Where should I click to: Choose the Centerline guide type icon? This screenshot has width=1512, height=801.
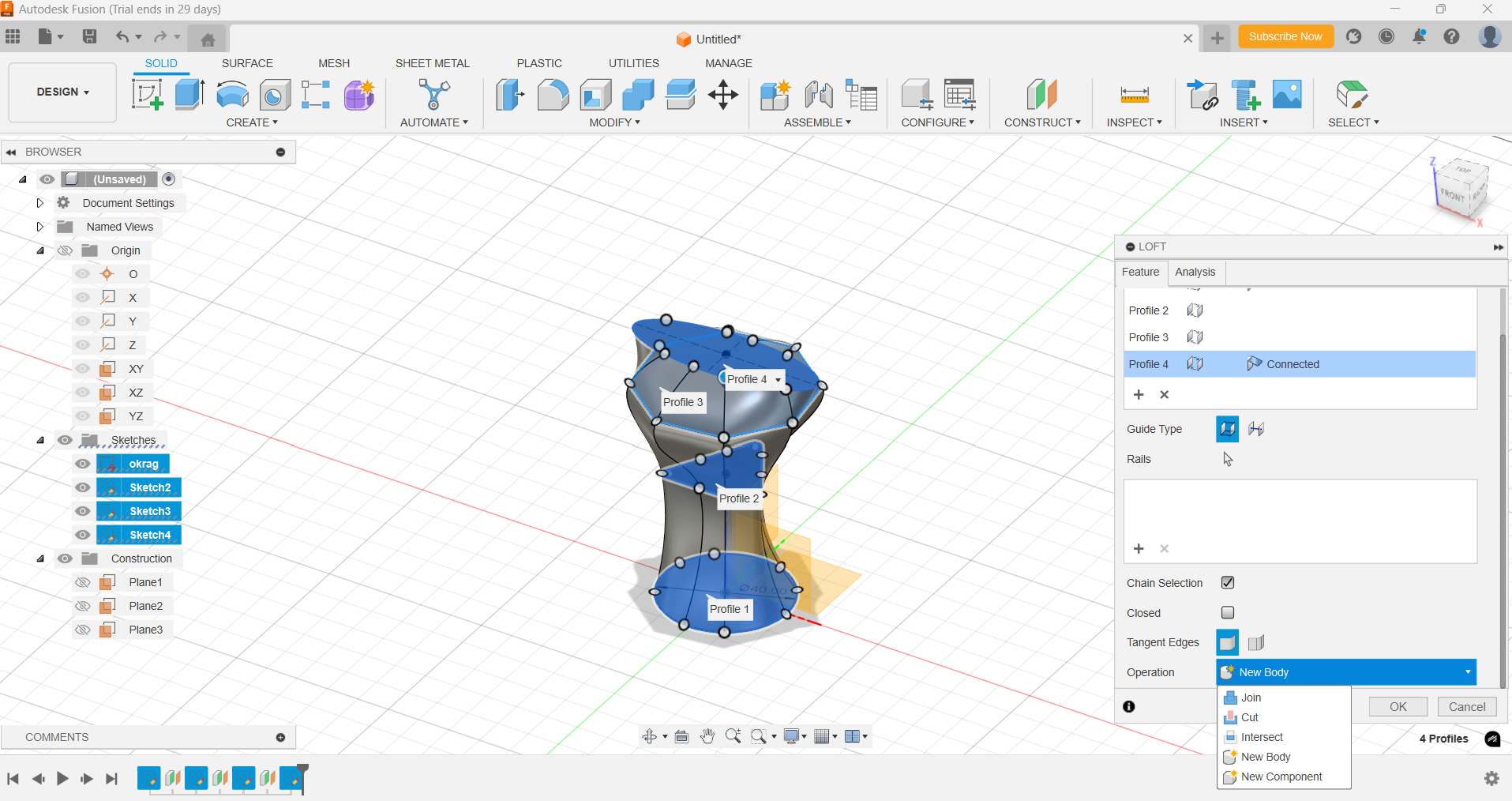1255,429
